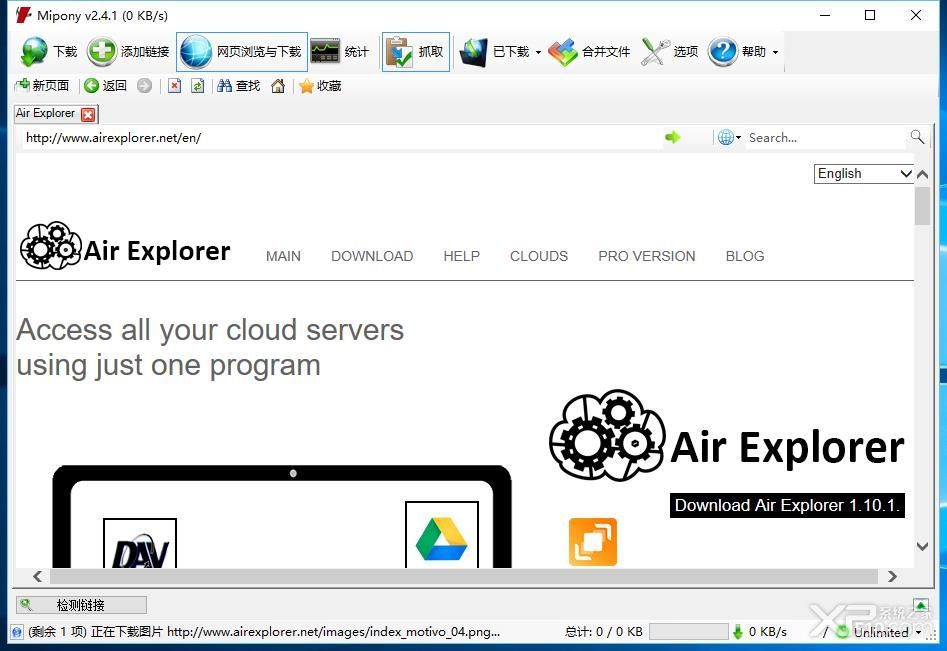Open the 帮助 help button
This screenshot has width=947, height=651.
[x=737, y=52]
